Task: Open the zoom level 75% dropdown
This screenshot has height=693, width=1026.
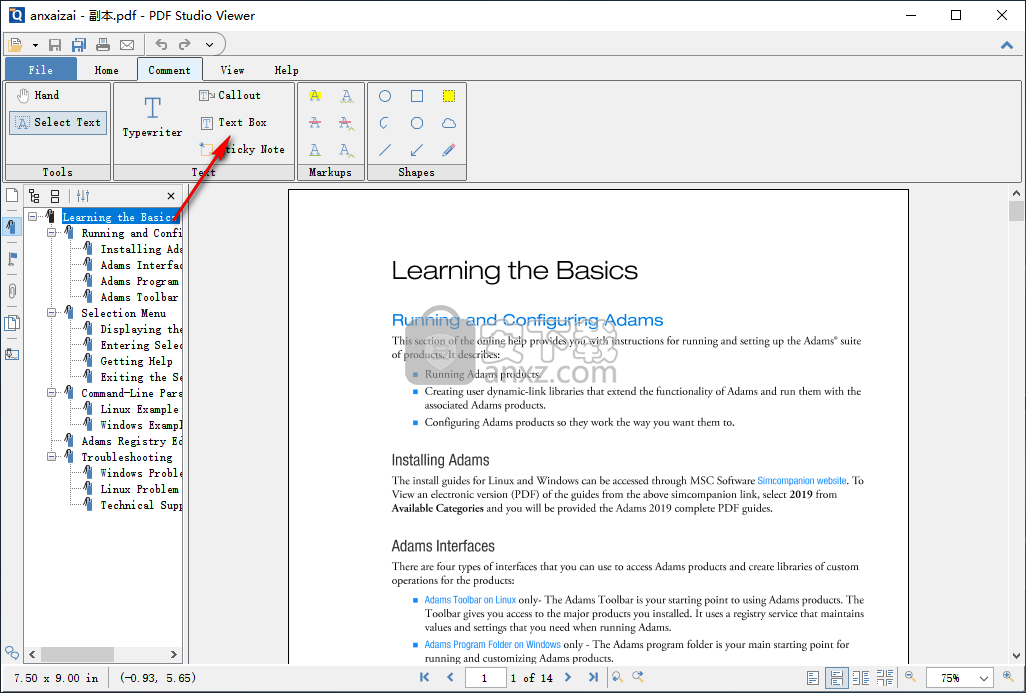Action: pyautogui.click(x=983, y=678)
